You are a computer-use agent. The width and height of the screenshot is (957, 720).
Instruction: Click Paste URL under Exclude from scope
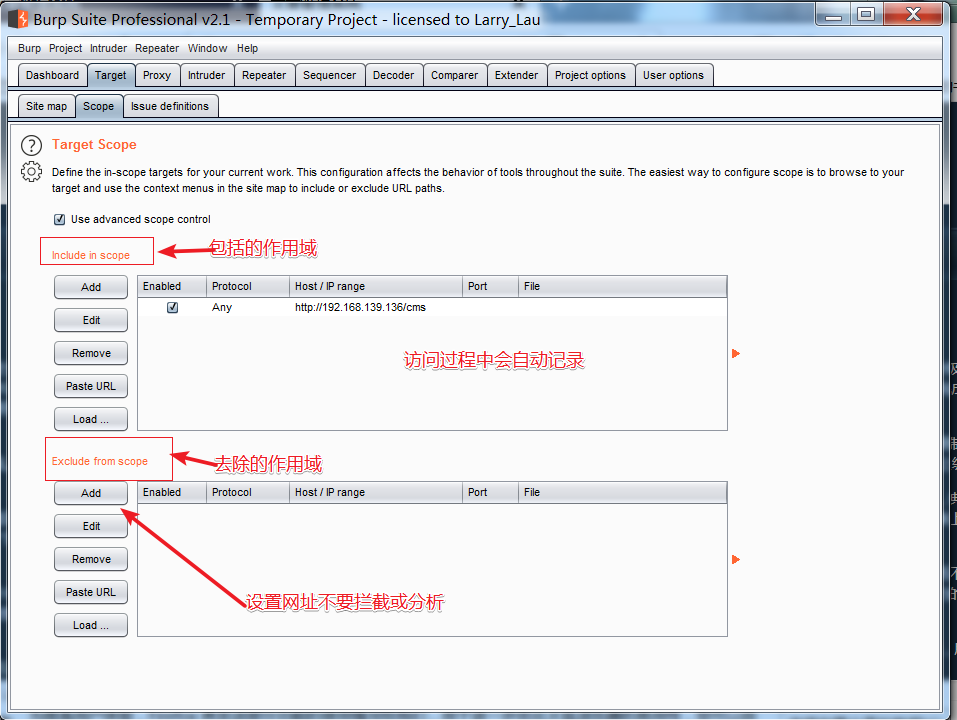click(91, 592)
